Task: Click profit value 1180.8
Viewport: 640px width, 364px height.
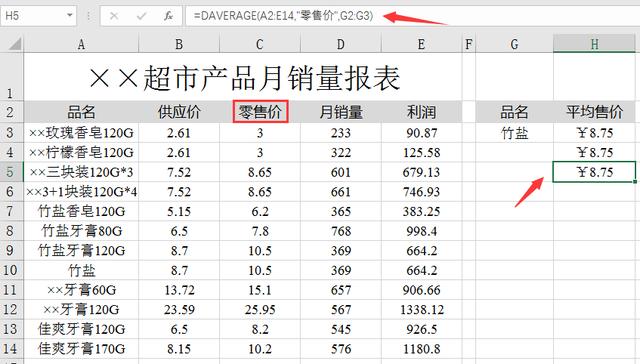Action: pyautogui.click(x=421, y=348)
